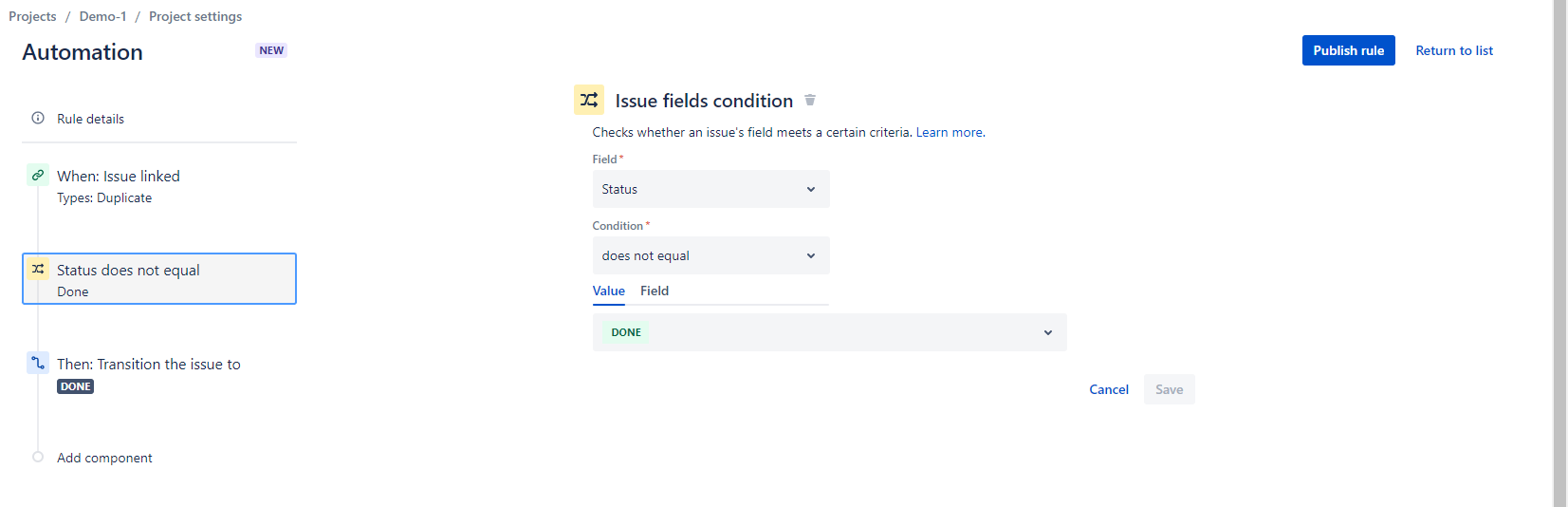Open the Status field dropdown
Image resolution: width=1568 pixels, height=507 pixels.
click(x=710, y=189)
